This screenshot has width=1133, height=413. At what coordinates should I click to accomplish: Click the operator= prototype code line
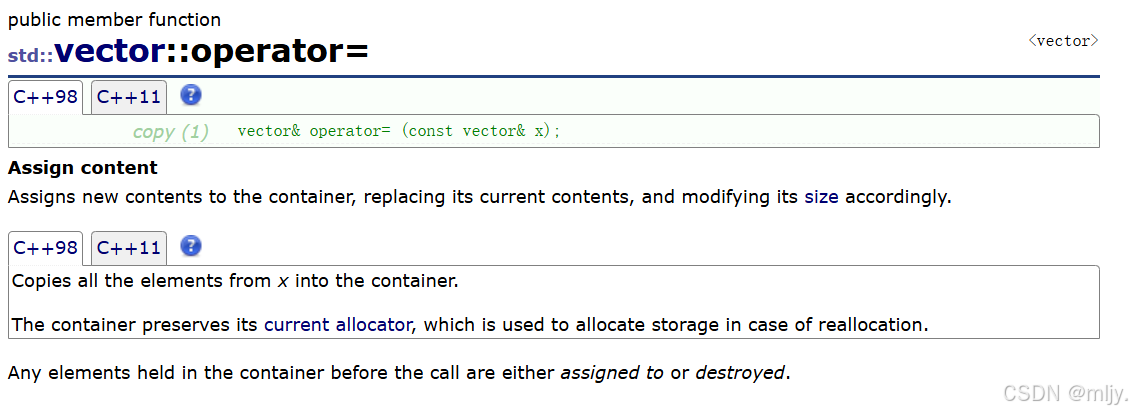pyautogui.click(x=399, y=131)
